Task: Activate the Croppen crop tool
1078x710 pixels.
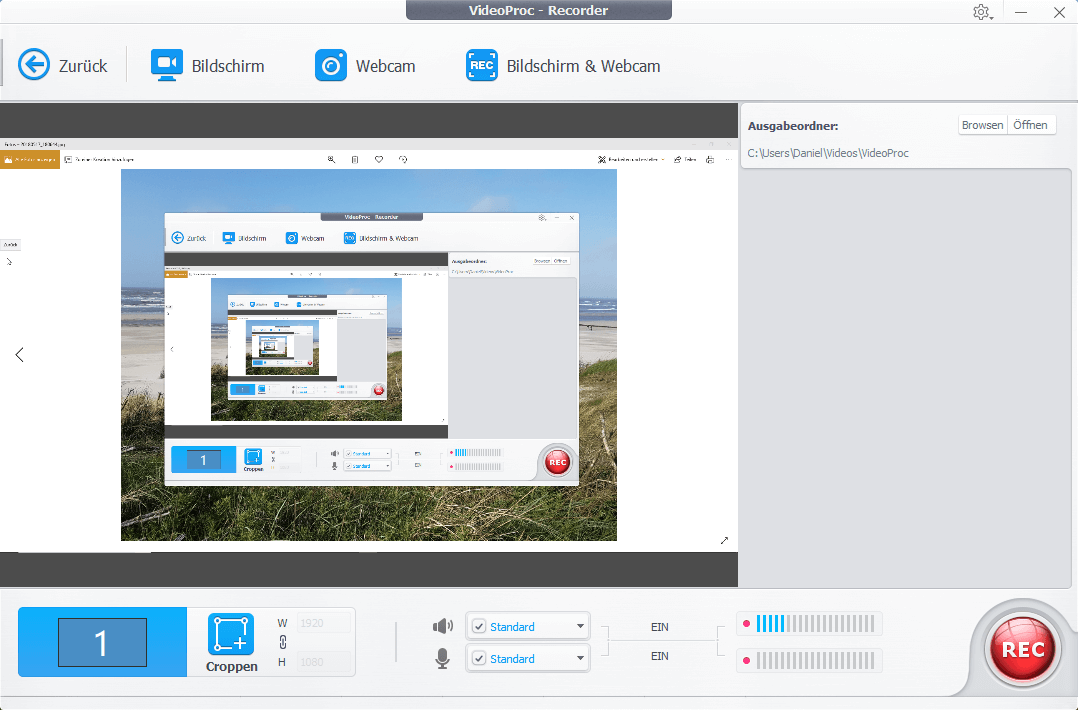Action: pyautogui.click(x=232, y=643)
